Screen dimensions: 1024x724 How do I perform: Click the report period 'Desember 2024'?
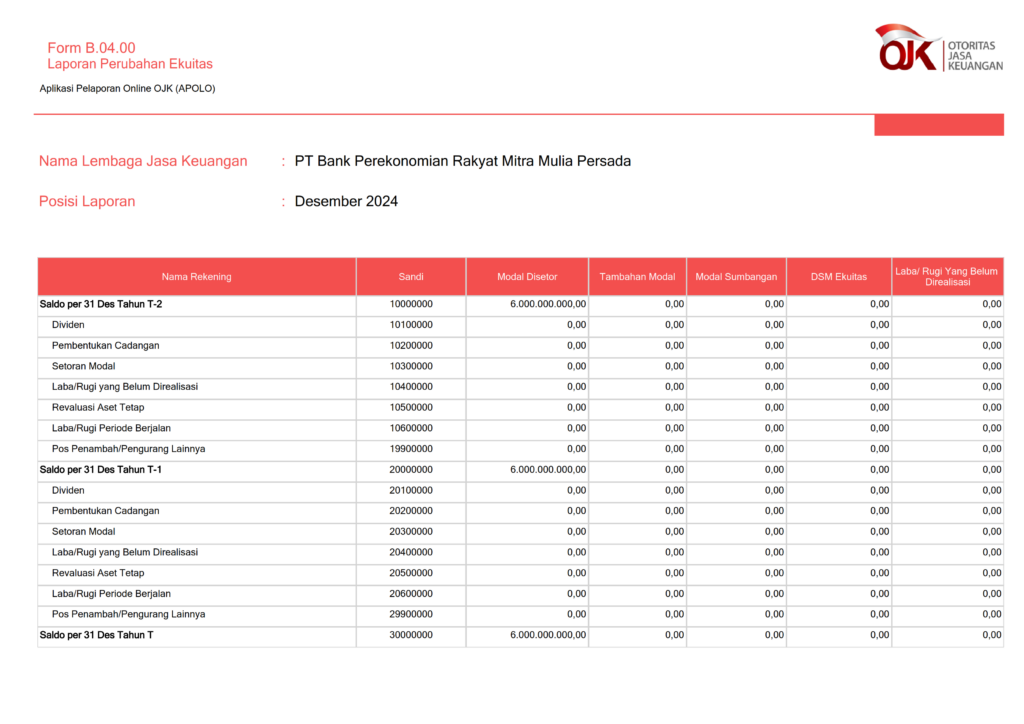(x=346, y=201)
